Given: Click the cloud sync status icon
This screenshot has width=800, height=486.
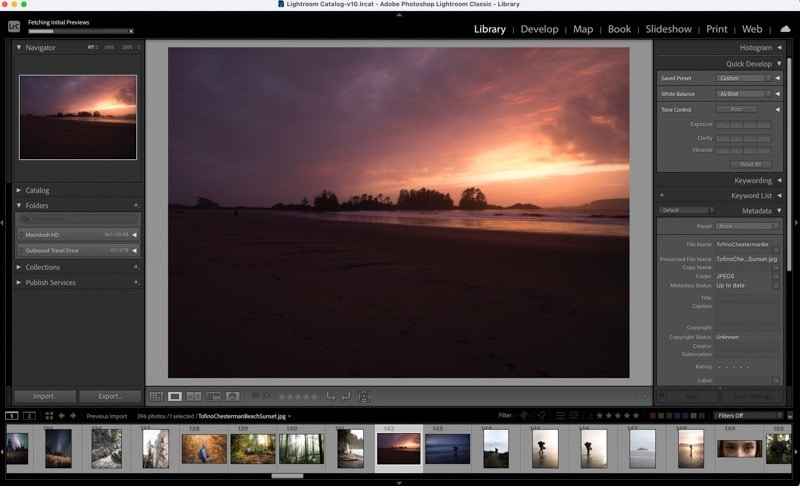Looking at the screenshot, I should (785, 29).
